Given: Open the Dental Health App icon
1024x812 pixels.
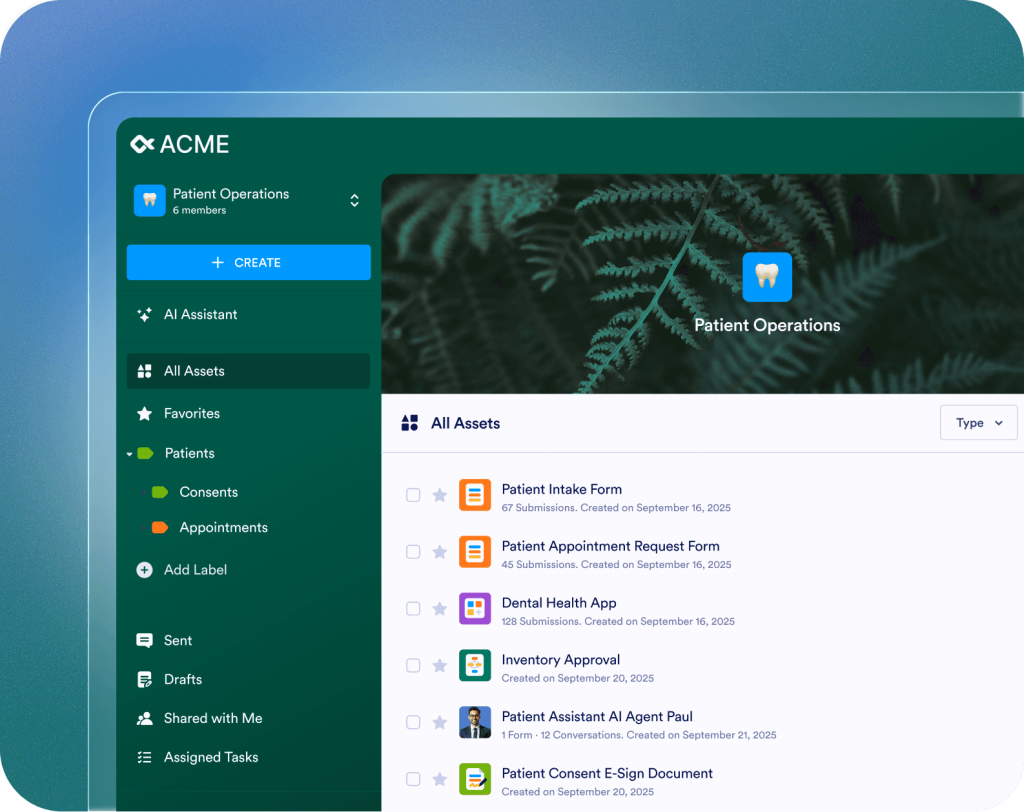Looking at the screenshot, I should (474, 608).
